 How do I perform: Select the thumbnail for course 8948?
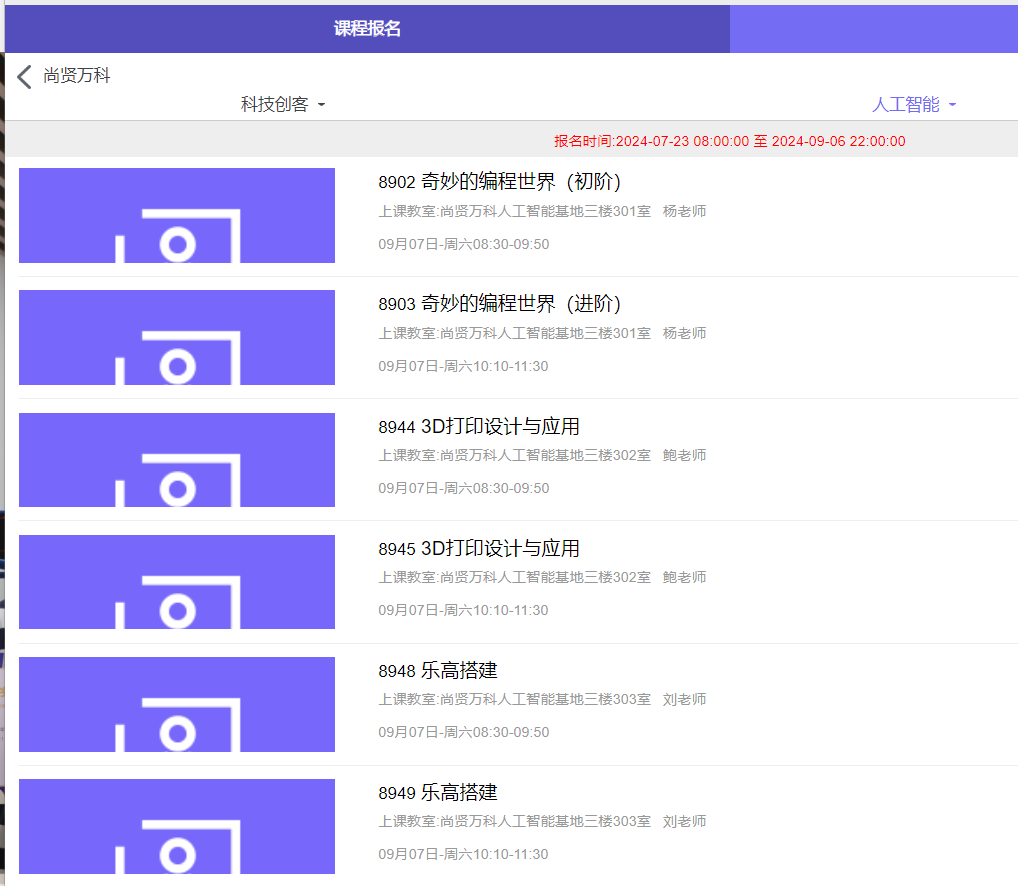coord(177,704)
